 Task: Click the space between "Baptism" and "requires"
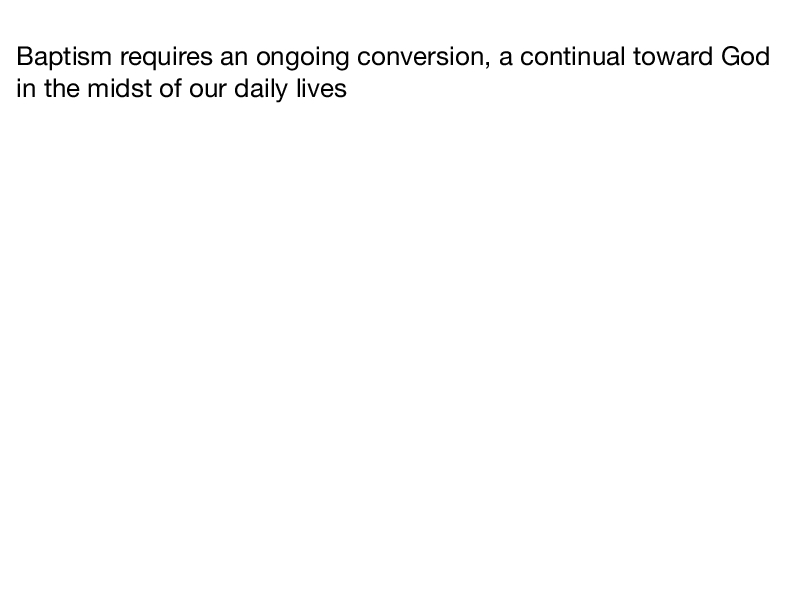coord(116,57)
